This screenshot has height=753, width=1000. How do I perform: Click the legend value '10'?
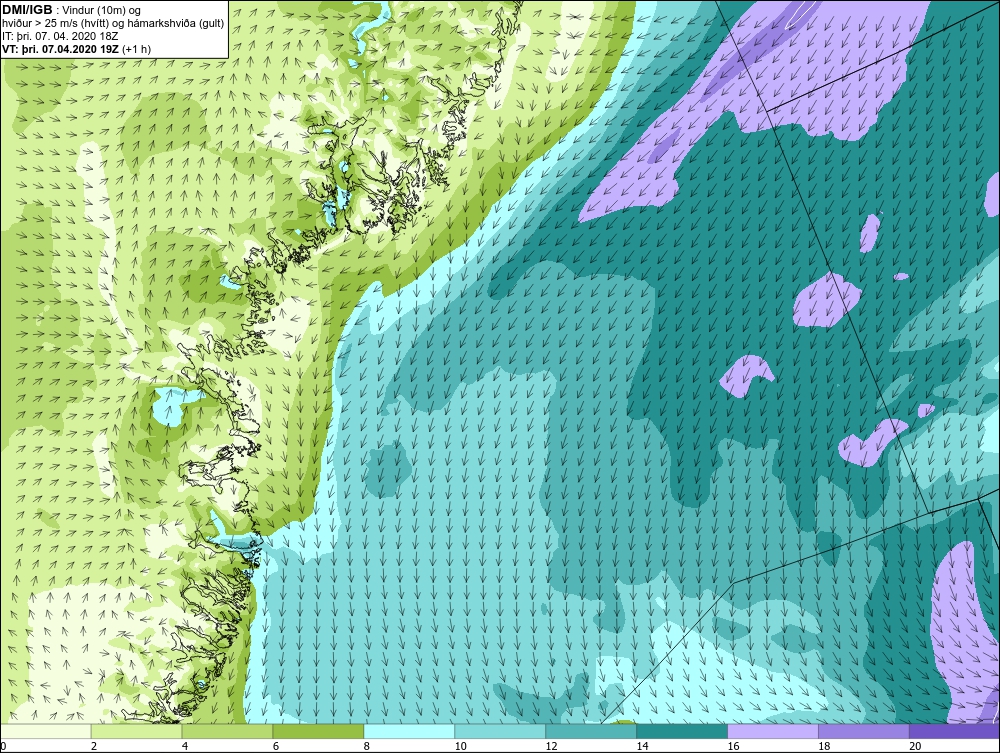point(460,746)
